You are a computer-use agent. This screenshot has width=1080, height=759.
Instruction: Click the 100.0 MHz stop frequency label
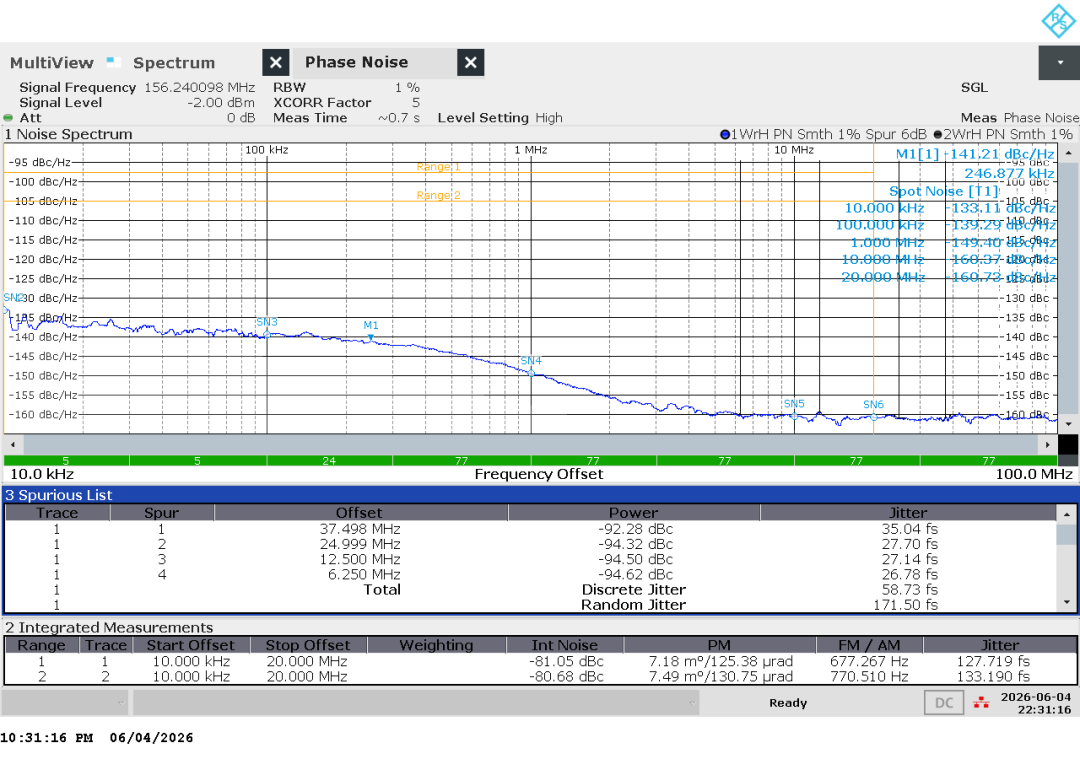click(x=1034, y=474)
